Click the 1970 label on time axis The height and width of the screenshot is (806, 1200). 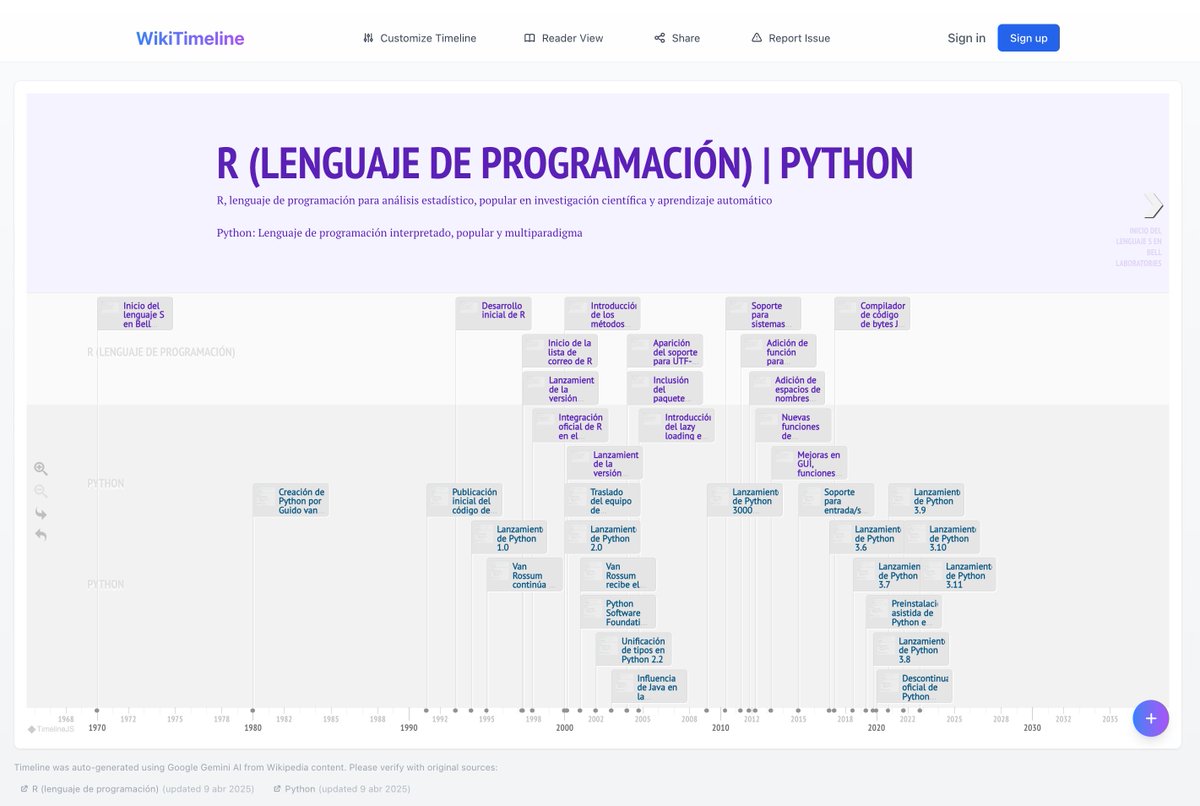pyautogui.click(x=97, y=728)
